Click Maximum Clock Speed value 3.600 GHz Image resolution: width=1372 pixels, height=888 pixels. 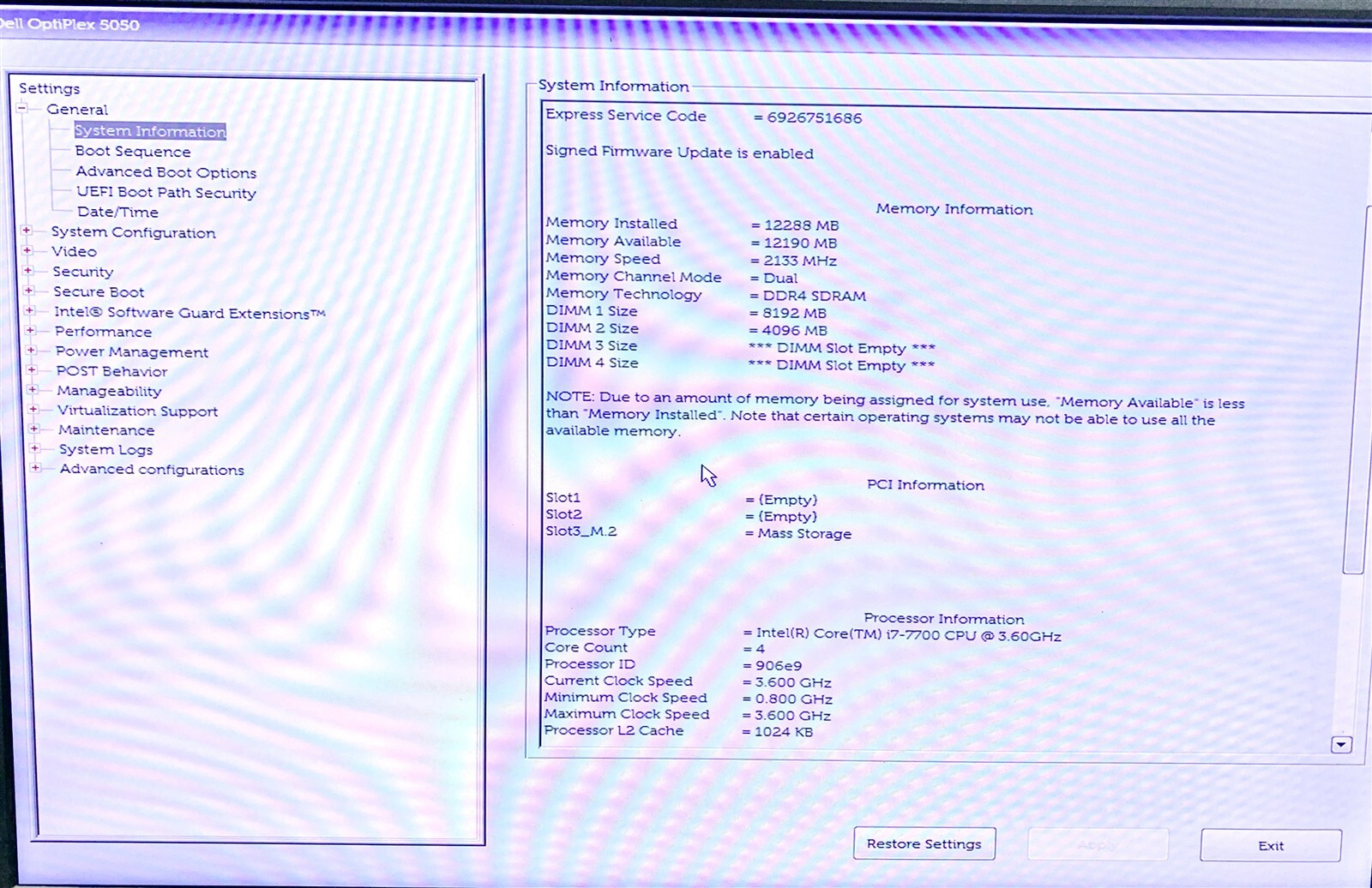[792, 716]
